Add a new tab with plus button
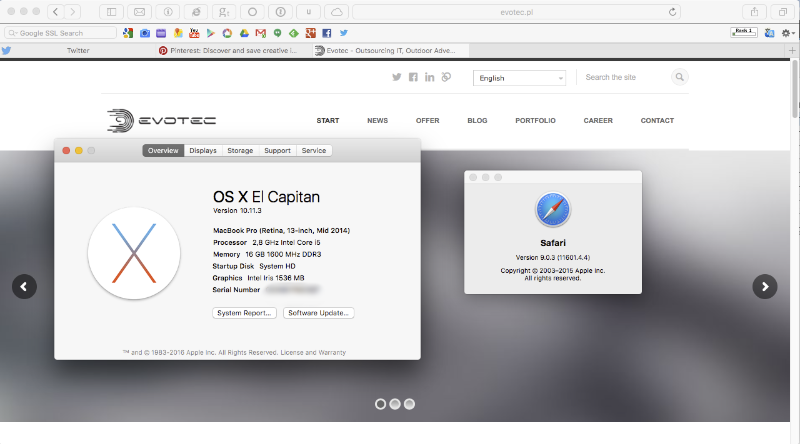800x444 pixels. click(792, 51)
